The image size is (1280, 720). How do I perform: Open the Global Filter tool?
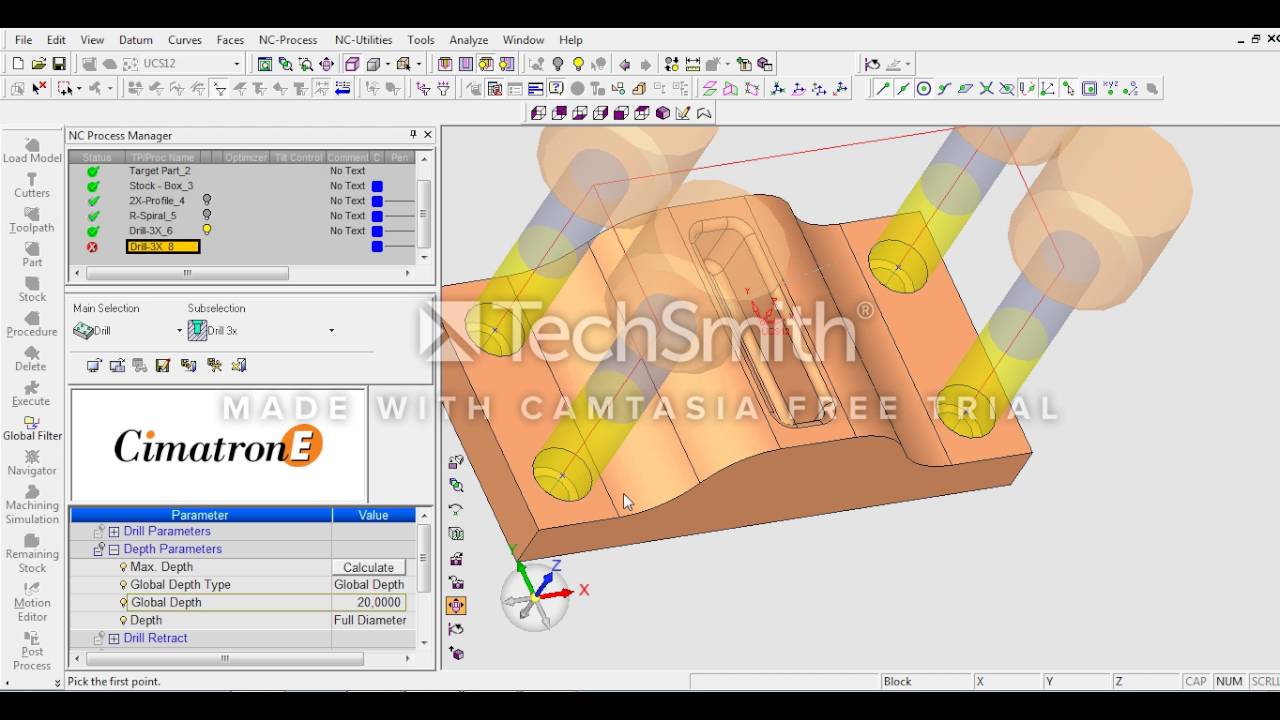coord(32,429)
